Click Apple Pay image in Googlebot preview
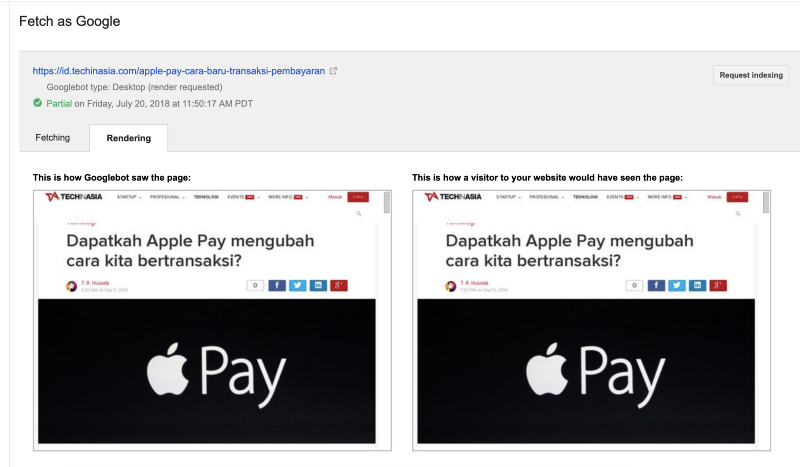The image size is (800, 467). (207, 371)
